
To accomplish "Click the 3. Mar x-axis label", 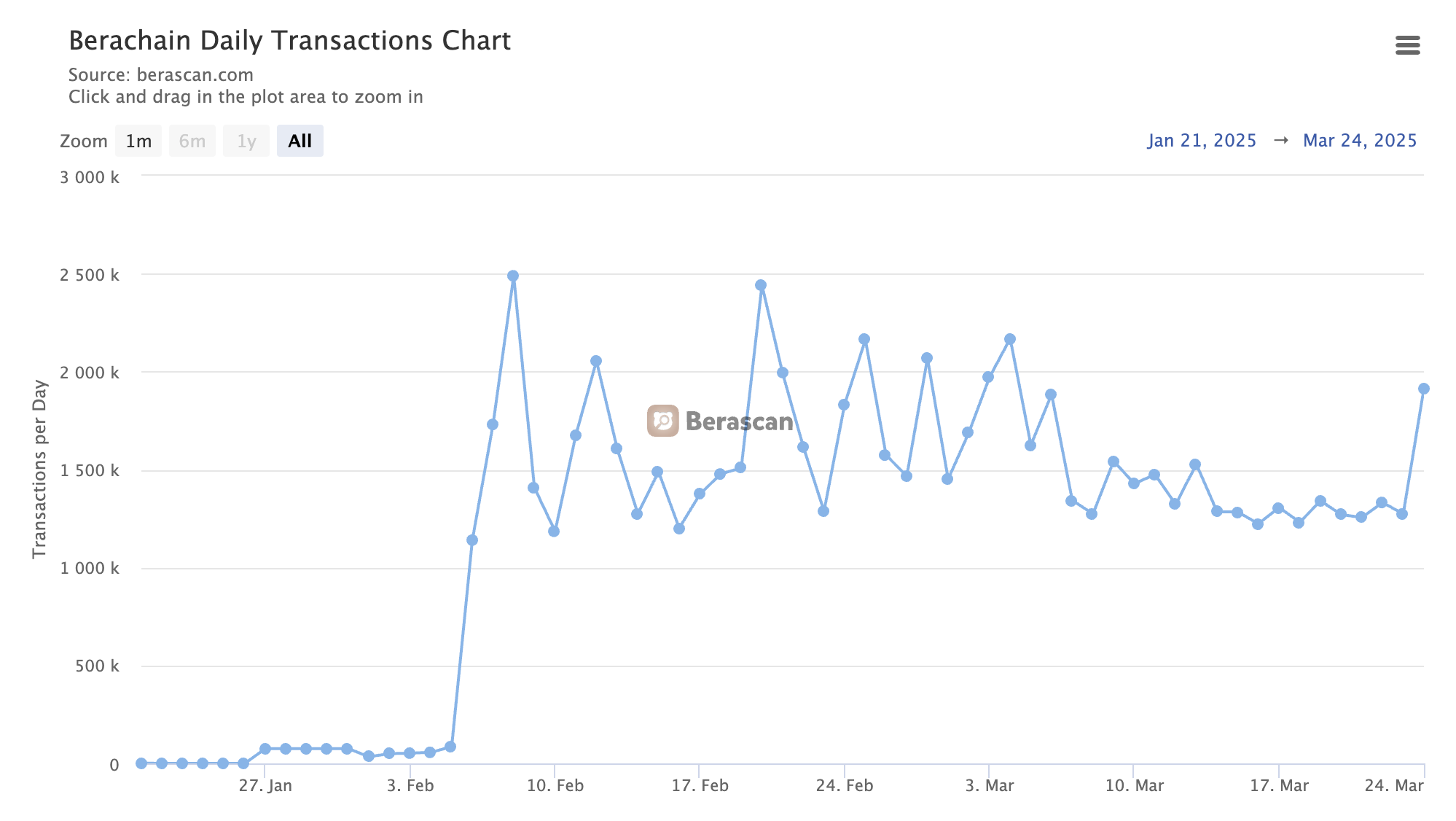I will pyautogui.click(x=990, y=786).
